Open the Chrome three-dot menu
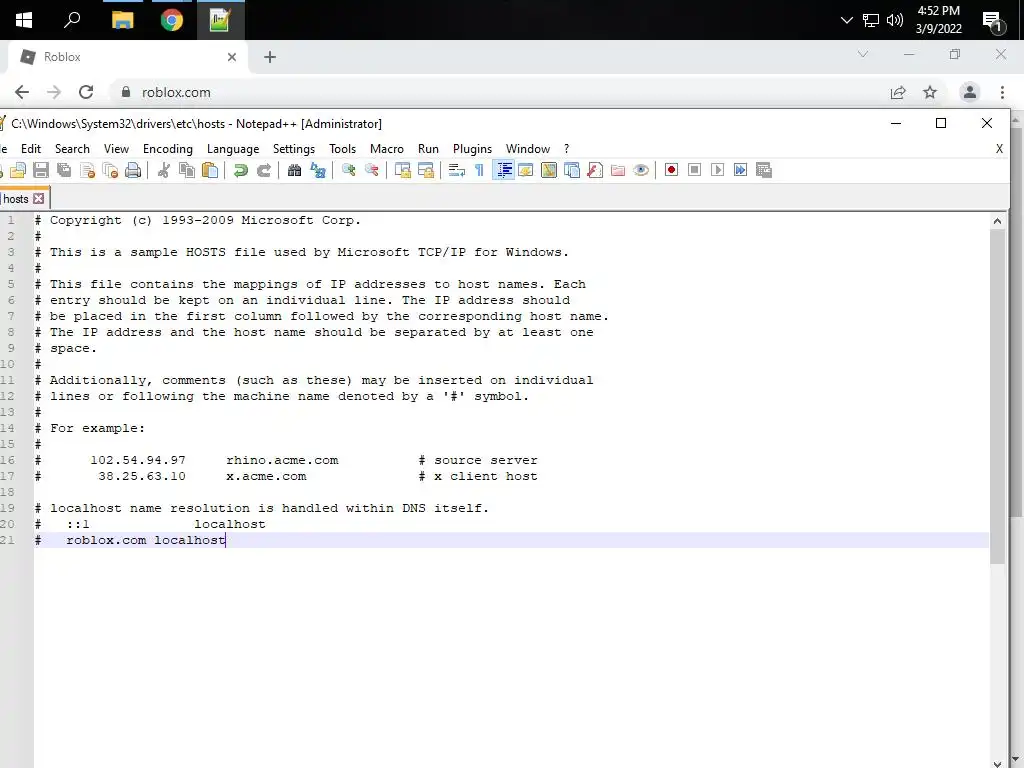Viewport: 1024px width, 768px height. pyautogui.click(x=1002, y=92)
